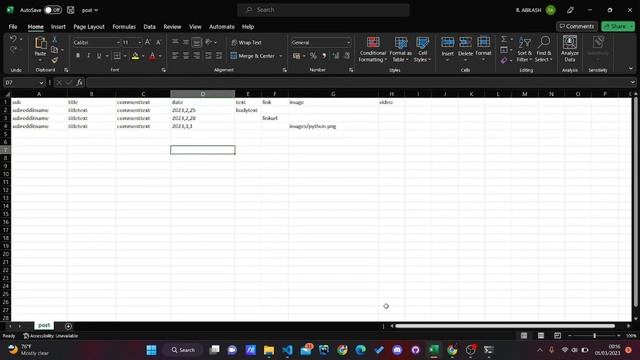Screen dimensions: 640x360
Task: Click the title bar Search box
Action: coord(323,10)
